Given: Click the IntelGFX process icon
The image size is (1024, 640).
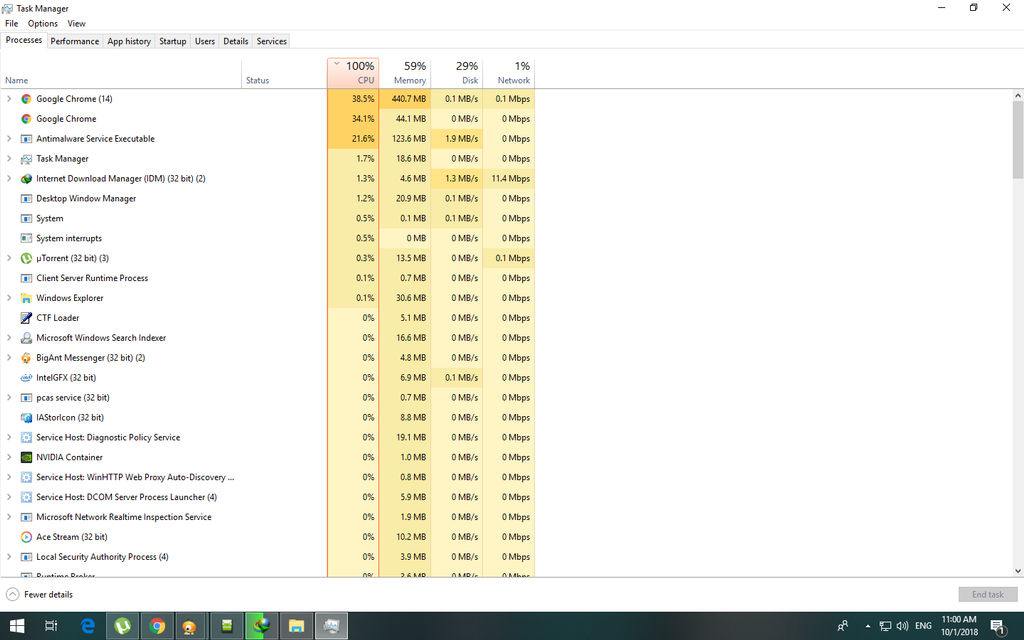Looking at the screenshot, I should coord(26,377).
